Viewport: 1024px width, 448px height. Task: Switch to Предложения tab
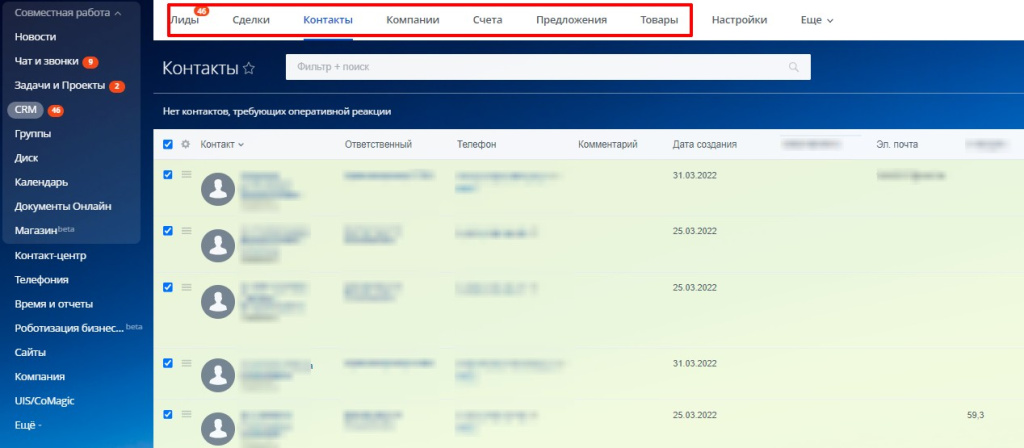click(x=571, y=20)
